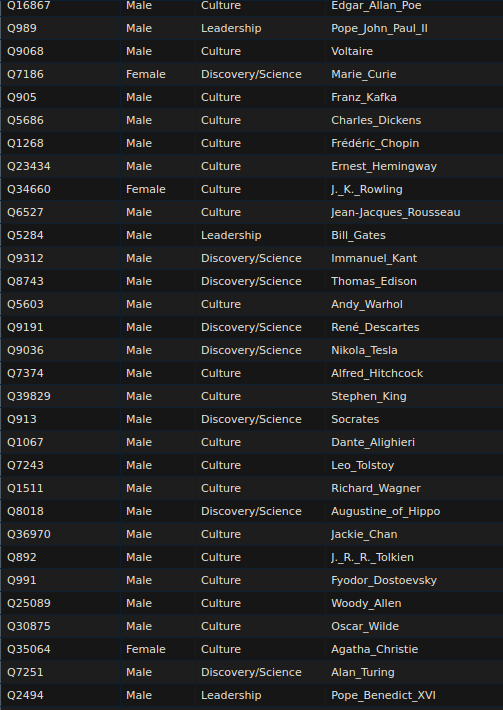Image resolution: width=503 pixels, height=710 pixels.
Task: Click Discovery/Science in the Thomas_Edison row
Action: click(x=260, y=281)
